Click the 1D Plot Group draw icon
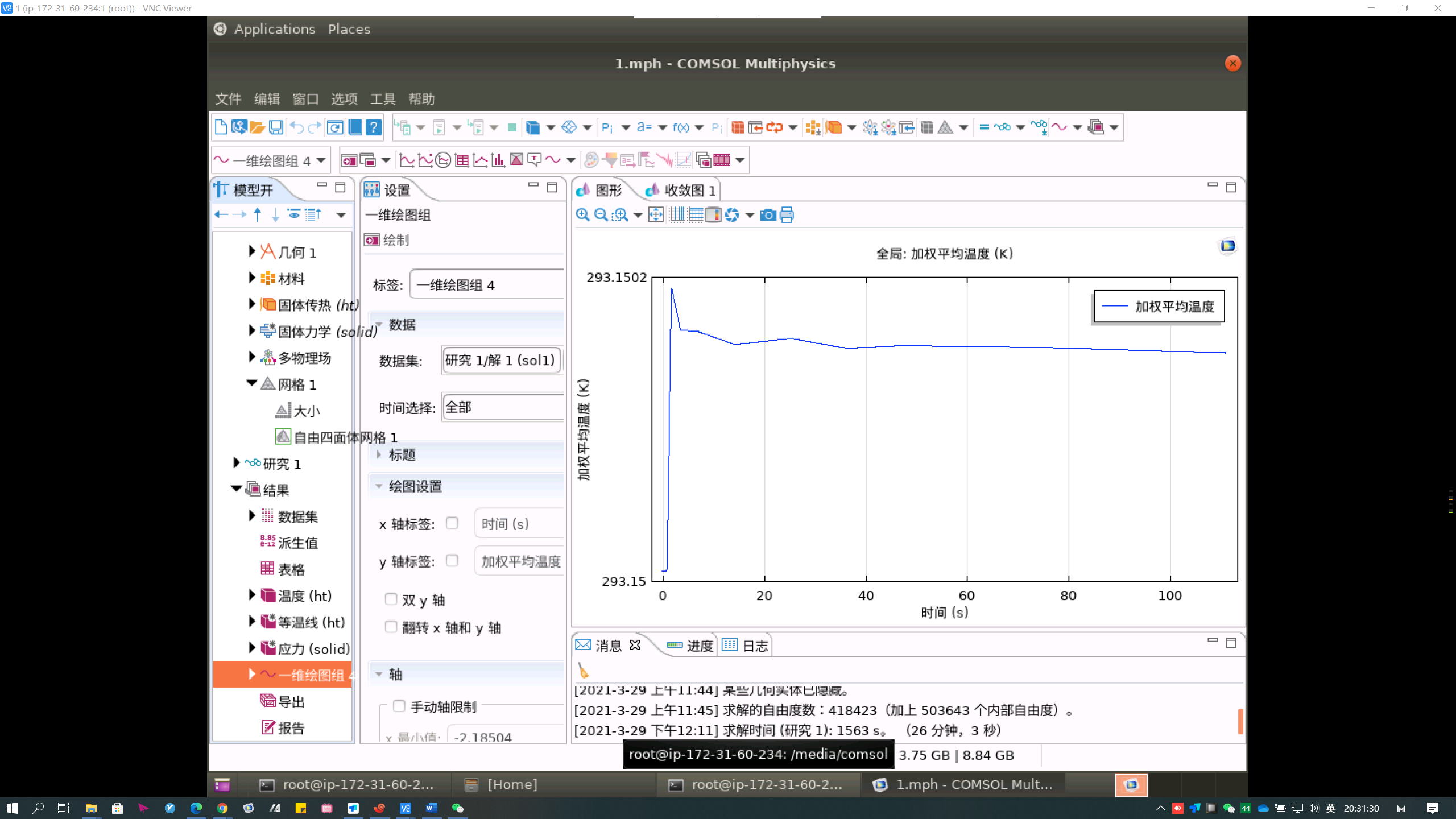 [349, 160]
